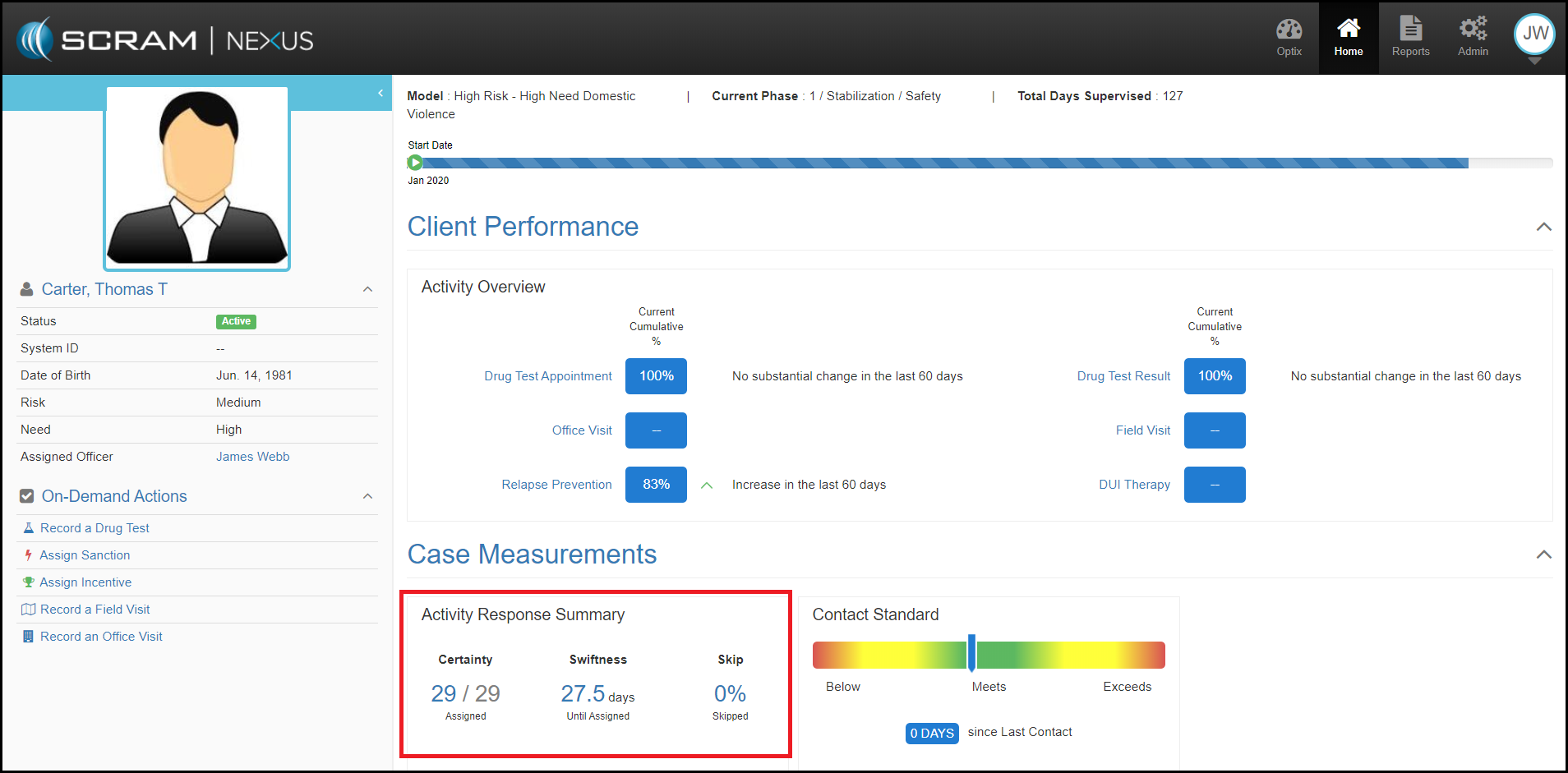Screen dimensions: 1568x773
Task: Open the Record a Field Visit link
Action: (x=95, y=610)
